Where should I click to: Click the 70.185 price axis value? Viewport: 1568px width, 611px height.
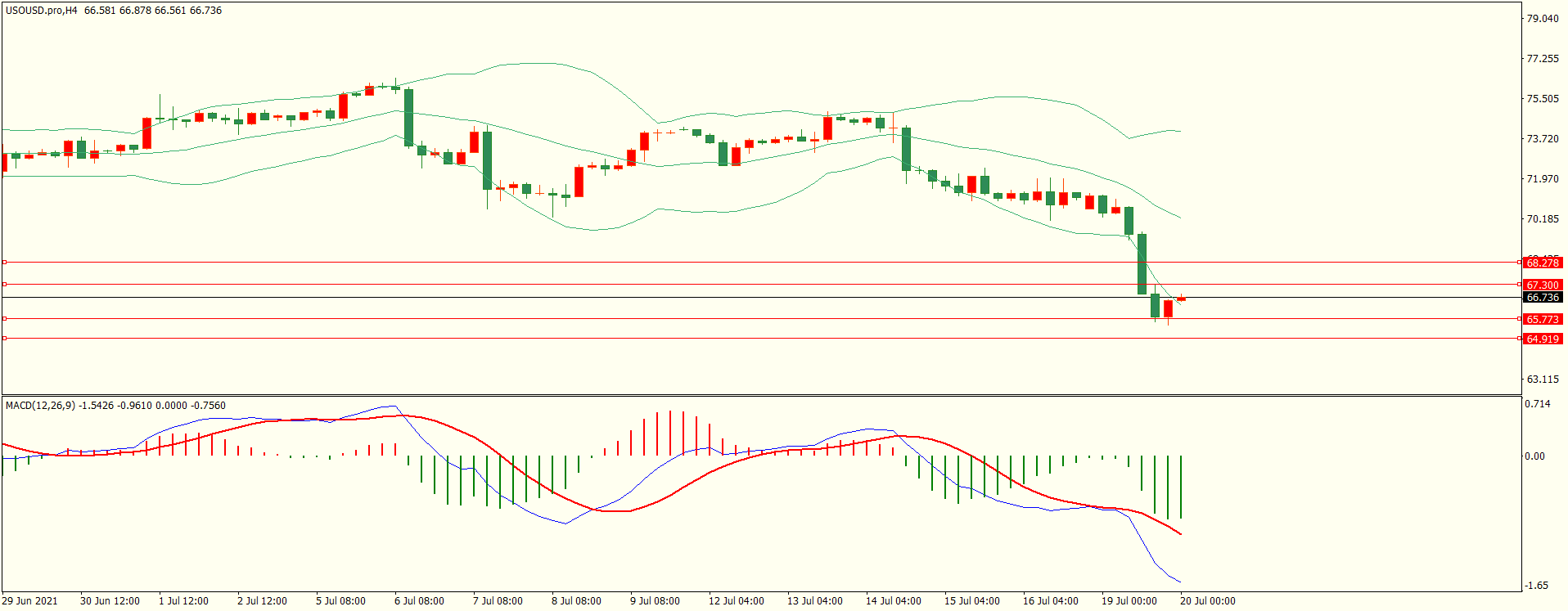(1543, 219)
